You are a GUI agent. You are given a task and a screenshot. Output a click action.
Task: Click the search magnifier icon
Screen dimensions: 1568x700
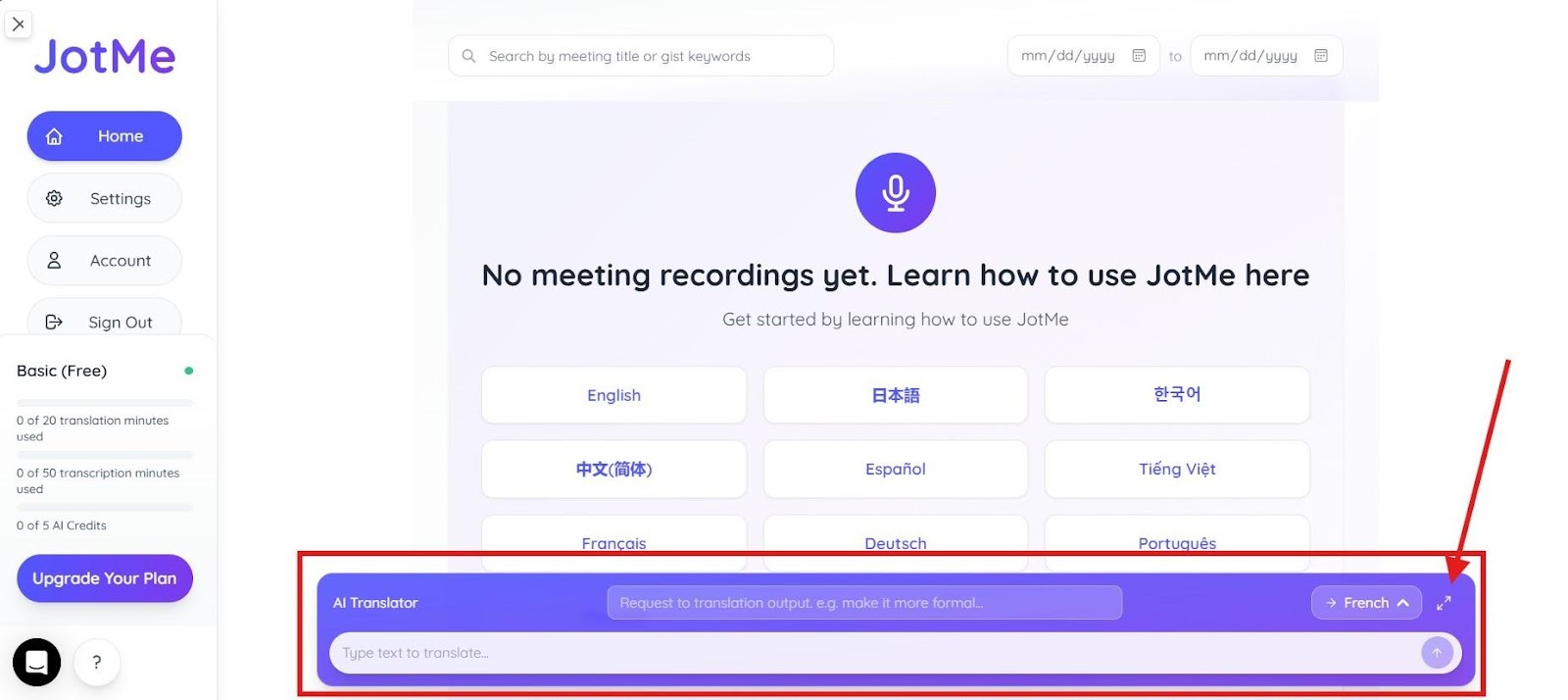(468, 56)
